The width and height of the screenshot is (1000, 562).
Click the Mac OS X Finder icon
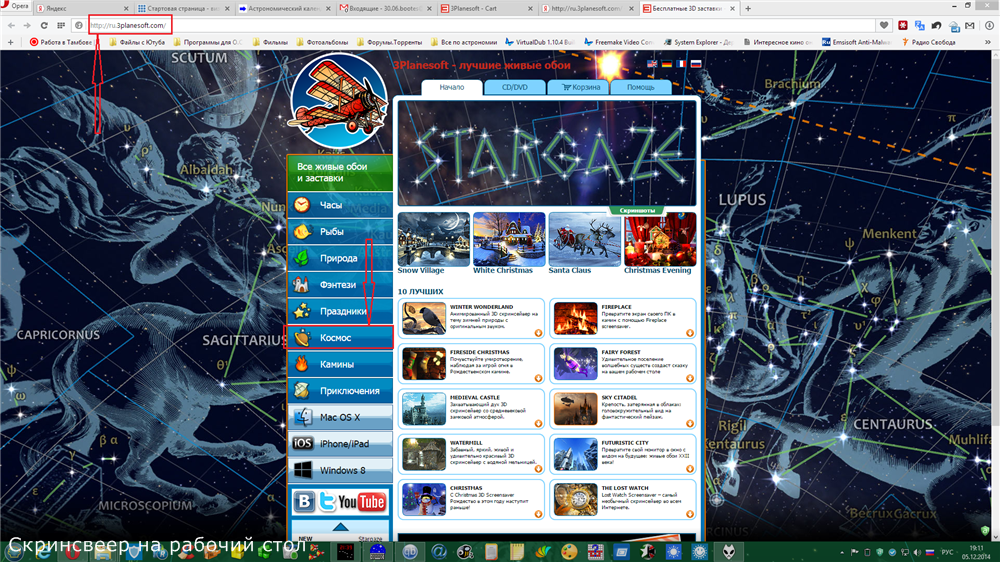303,417
